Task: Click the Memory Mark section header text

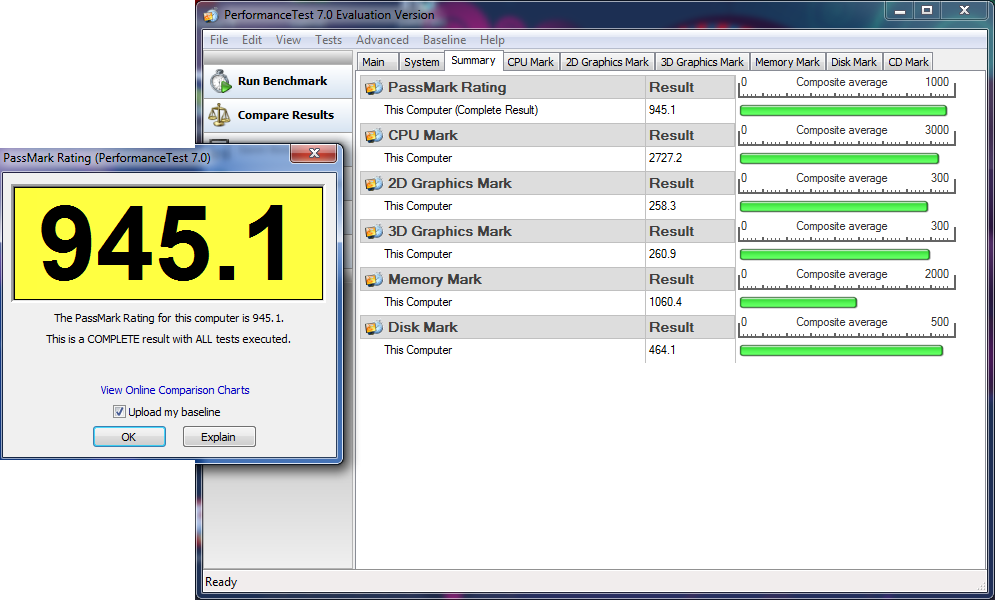Action: tap(435, 279)
